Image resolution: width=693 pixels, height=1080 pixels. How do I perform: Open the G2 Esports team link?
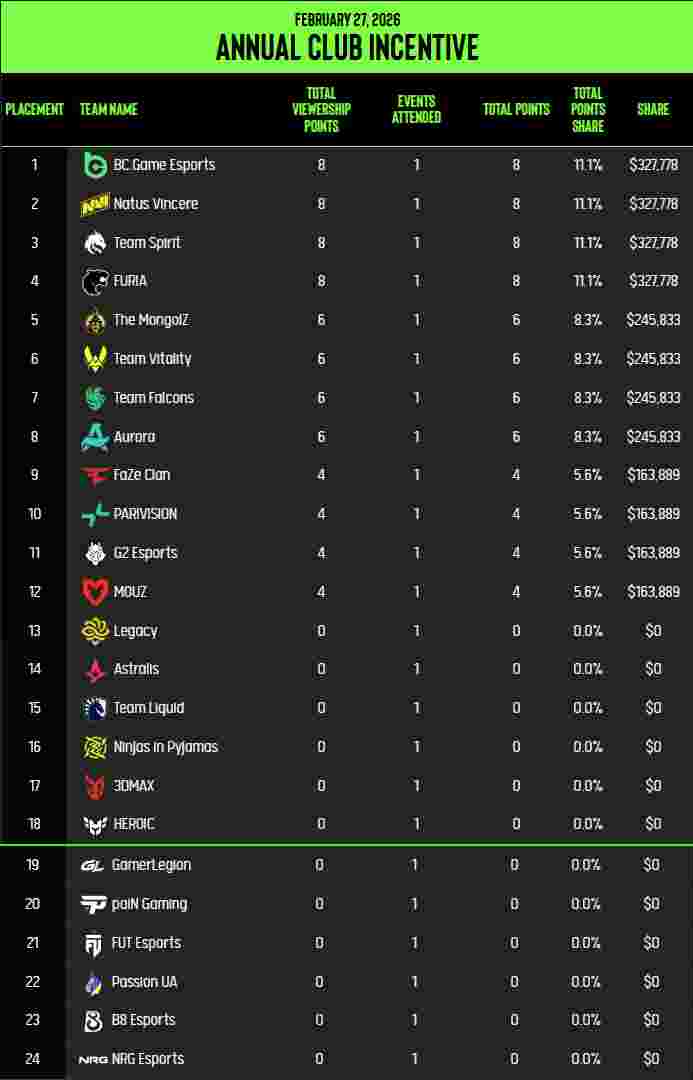(x=145, y=553)
